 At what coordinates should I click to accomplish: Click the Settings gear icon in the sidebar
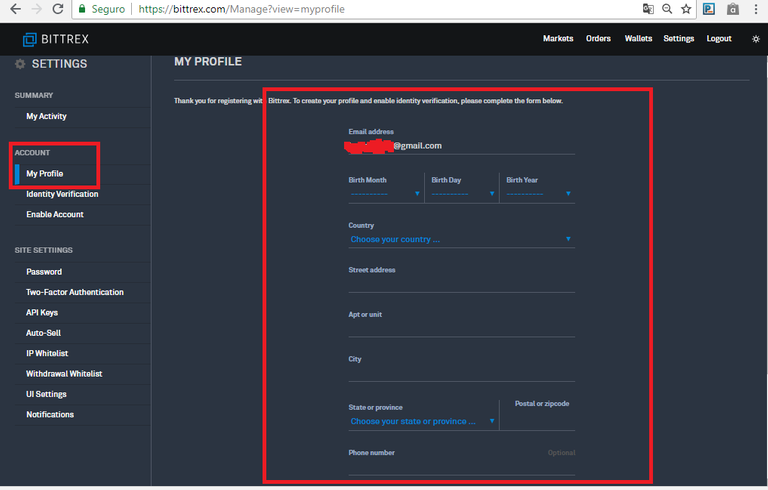(x=20, y=64)
